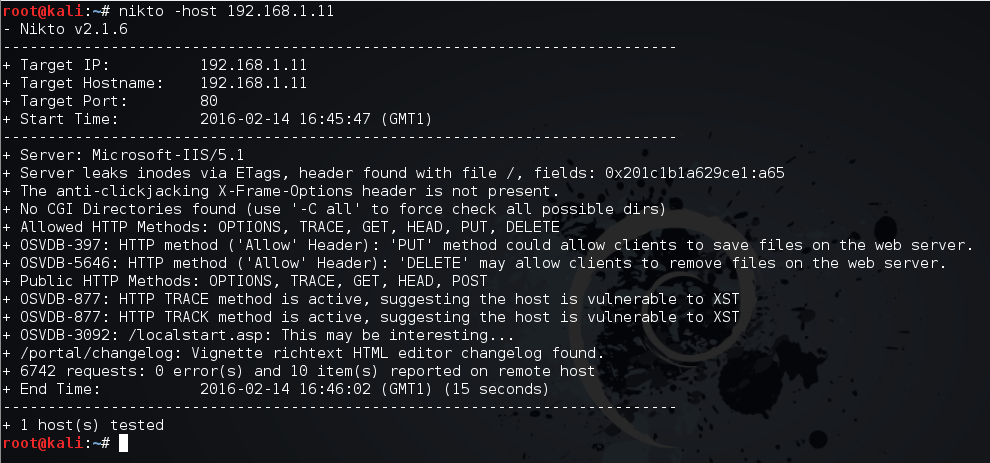
Task: Click the No CGI Directories found line
Action: coord(335,209)
